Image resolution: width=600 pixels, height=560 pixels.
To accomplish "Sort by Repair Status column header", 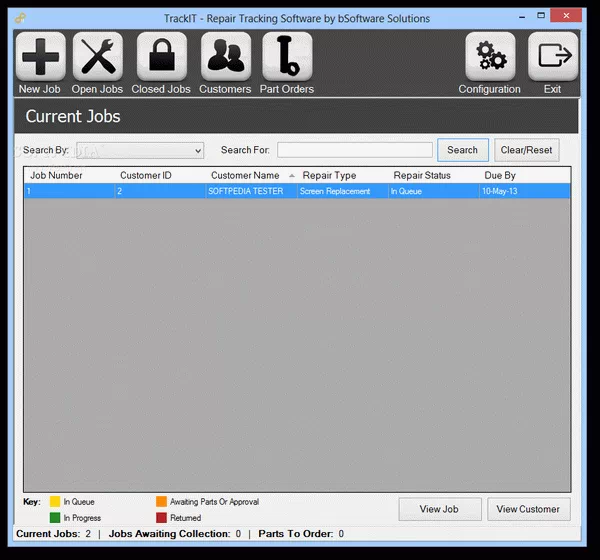I will tap(422, 175).
